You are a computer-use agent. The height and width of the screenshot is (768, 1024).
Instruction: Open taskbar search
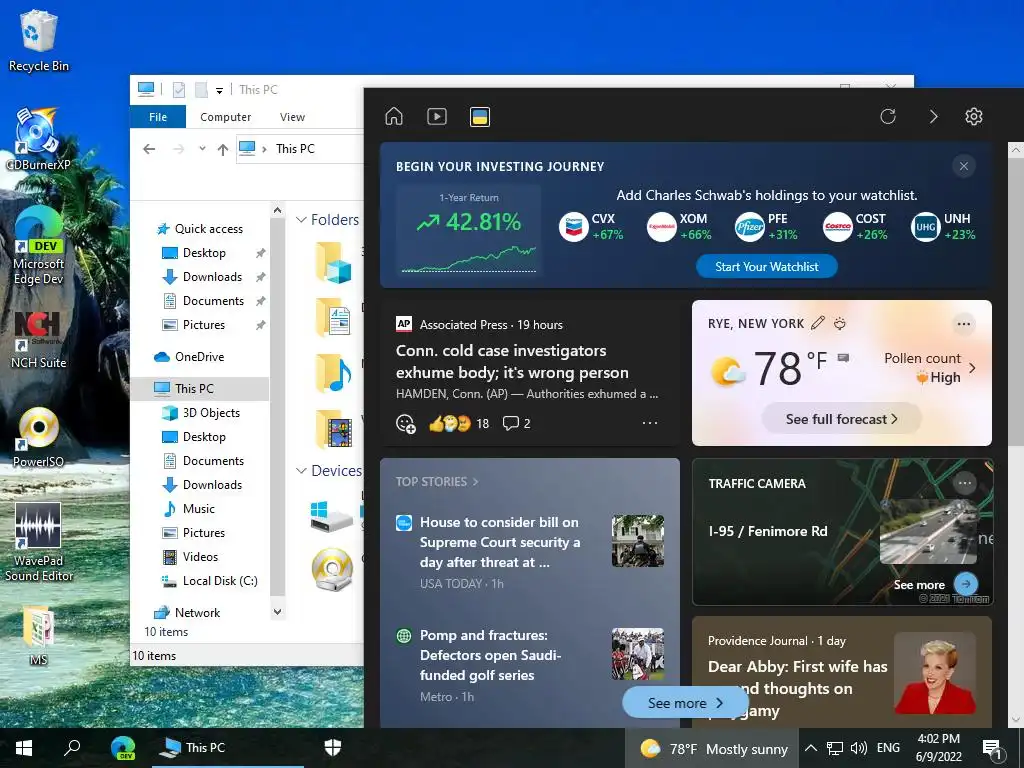(72, 748)
